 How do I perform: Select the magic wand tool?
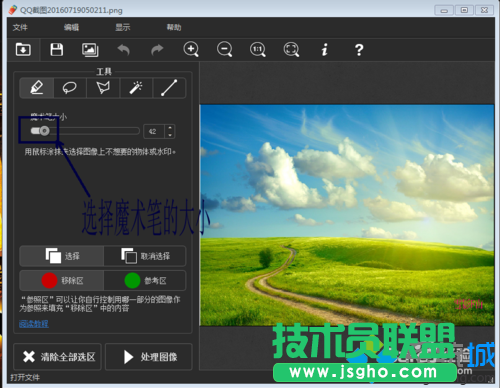(x=136, y=88)
